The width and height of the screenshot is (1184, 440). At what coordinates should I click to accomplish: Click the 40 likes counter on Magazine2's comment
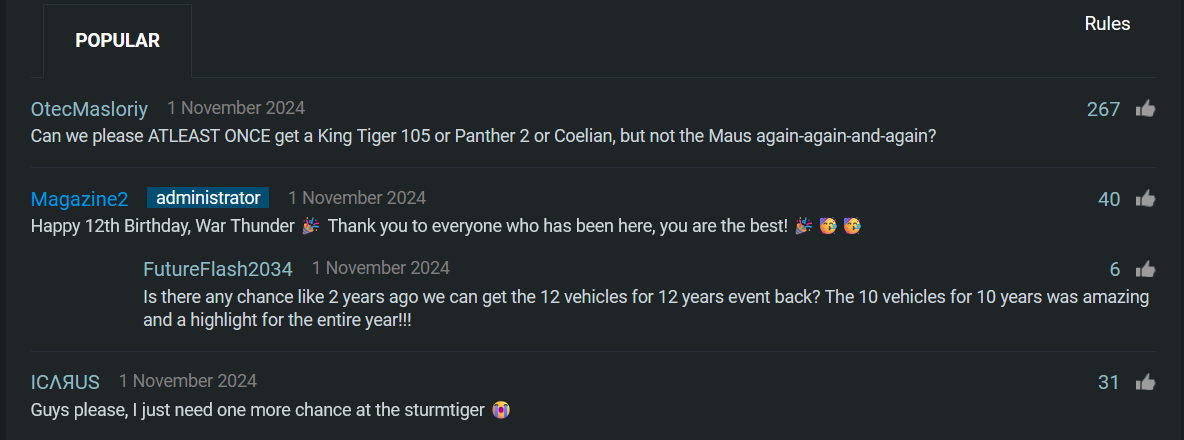click(1109, 199)
